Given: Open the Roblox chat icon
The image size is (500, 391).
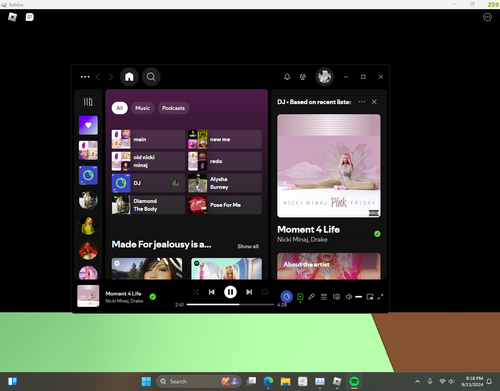Looking at the screenshot, I should 30,17.
